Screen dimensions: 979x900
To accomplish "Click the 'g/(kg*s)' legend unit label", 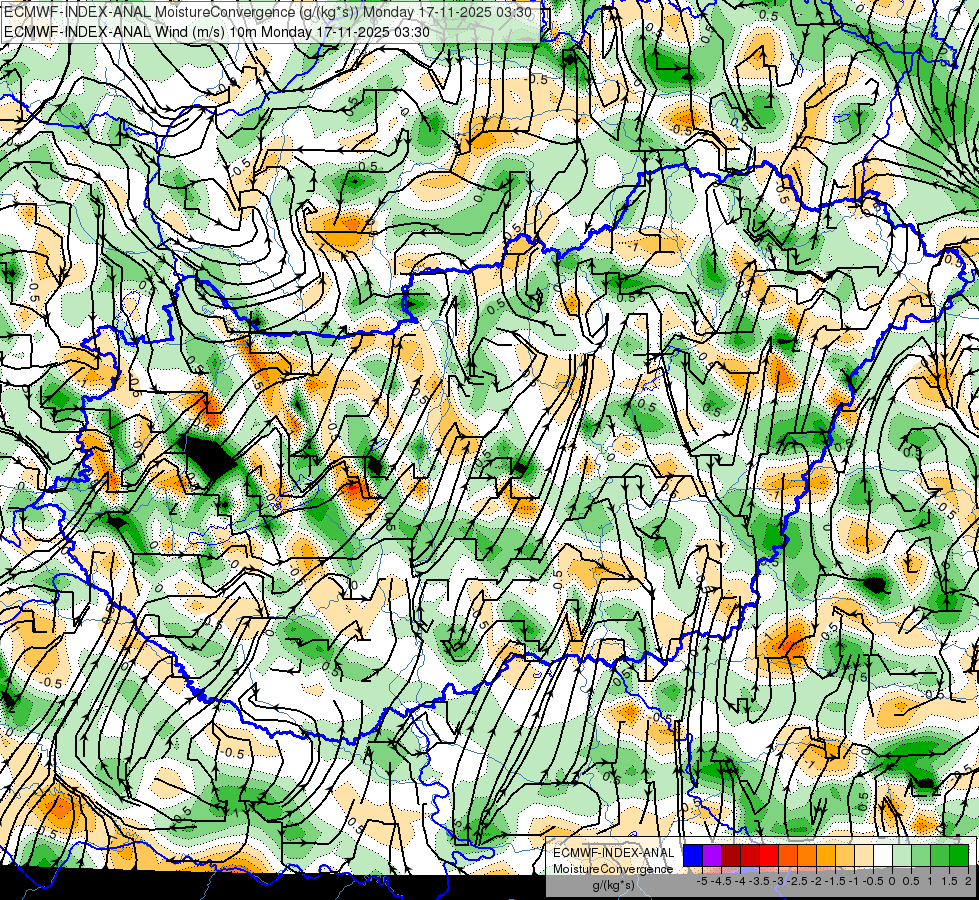I will point(613,886).
